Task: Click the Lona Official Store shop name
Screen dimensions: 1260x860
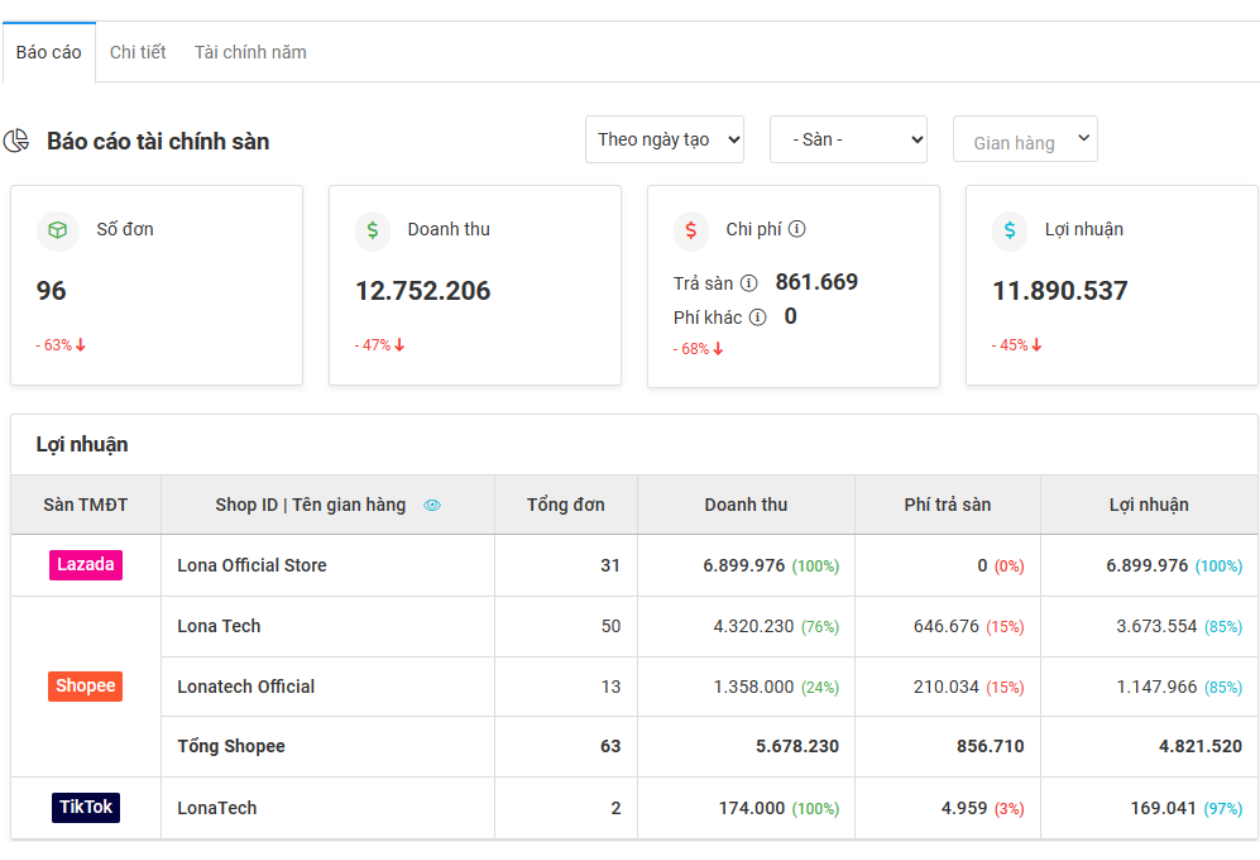Action: [x=252, y=565]
